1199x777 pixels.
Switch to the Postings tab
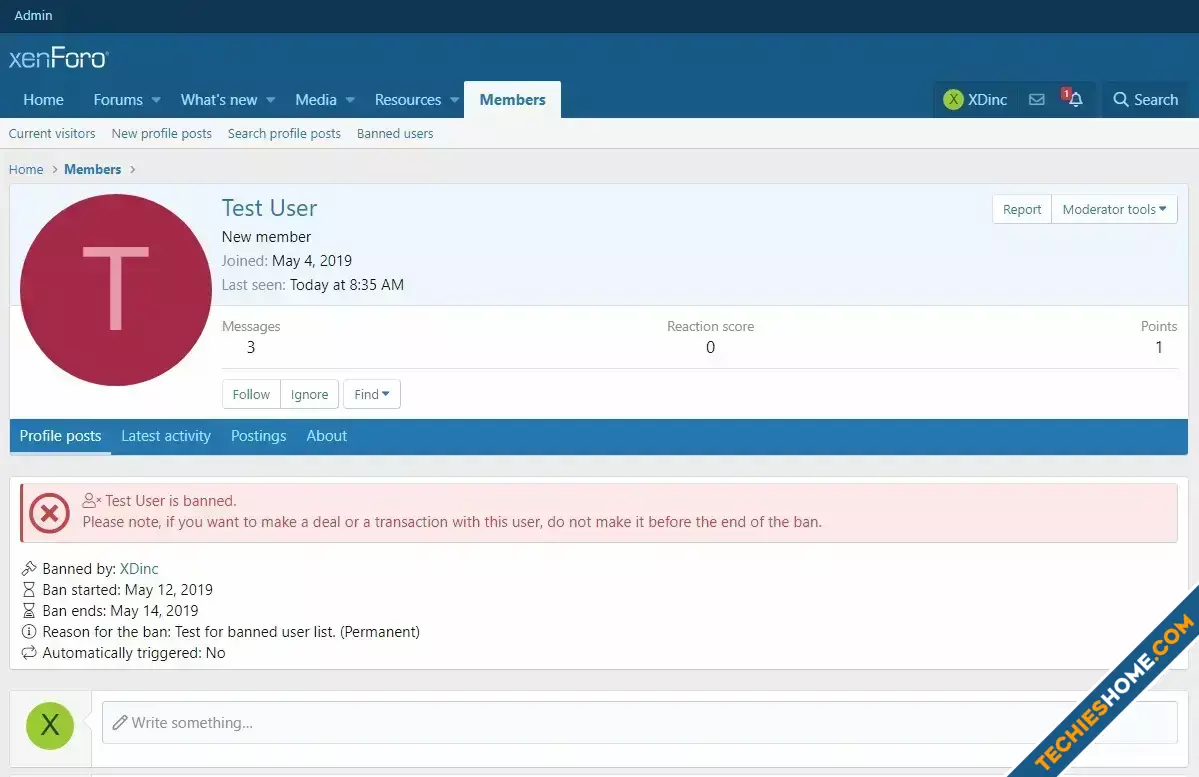258,436
